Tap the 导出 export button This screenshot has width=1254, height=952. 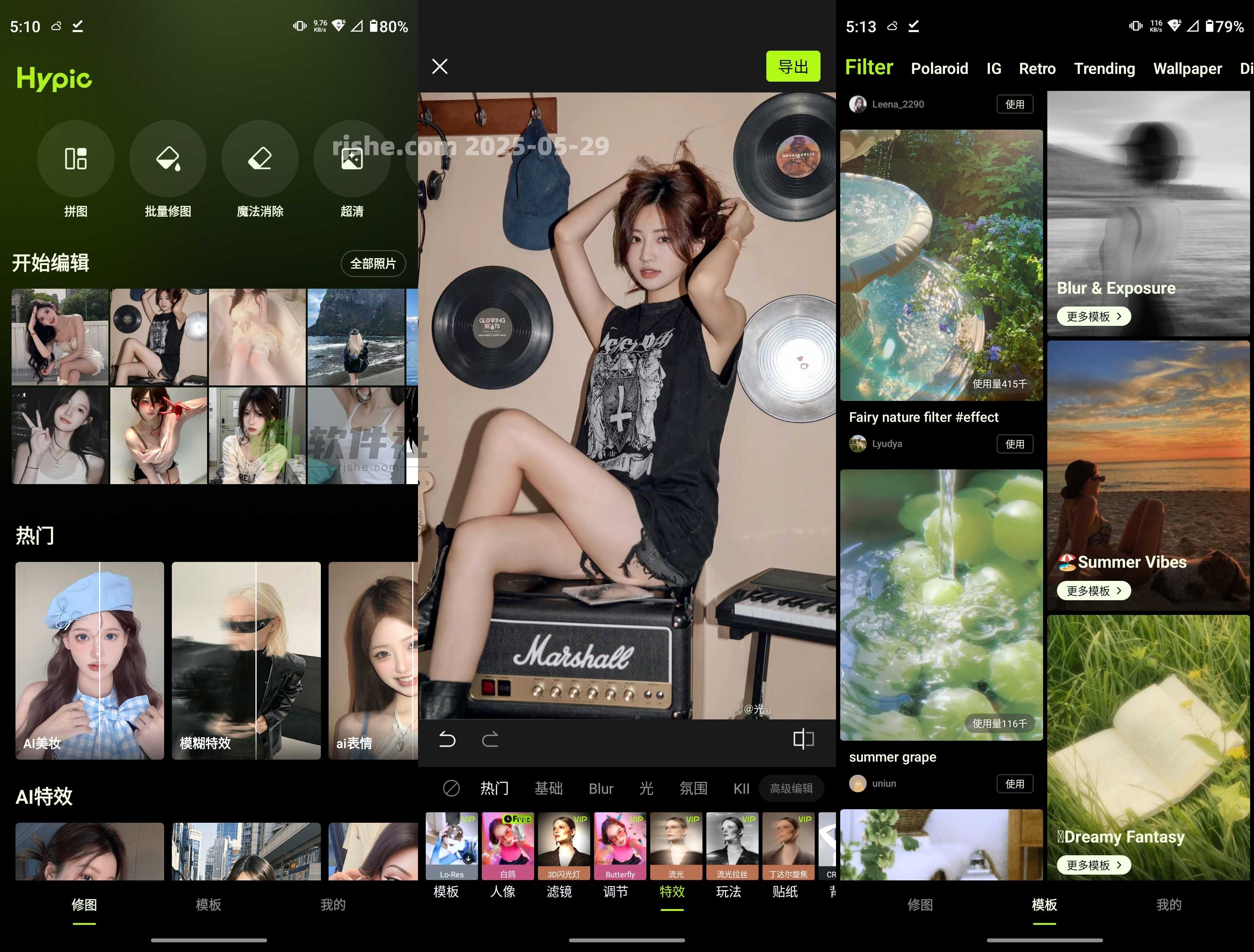click(793, 66)
